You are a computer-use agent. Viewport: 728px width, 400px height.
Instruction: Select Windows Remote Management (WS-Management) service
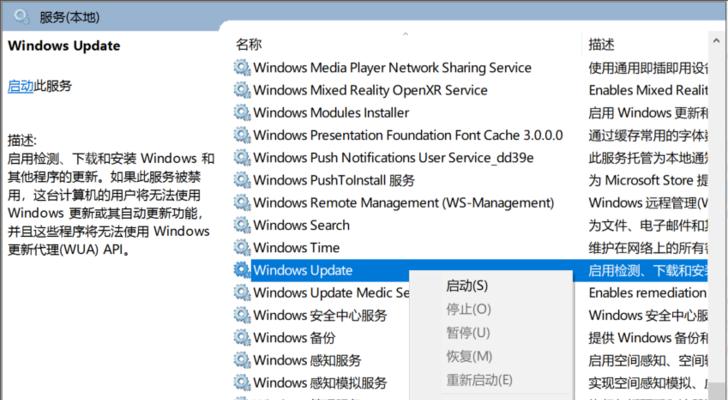(x=403, y=203)
